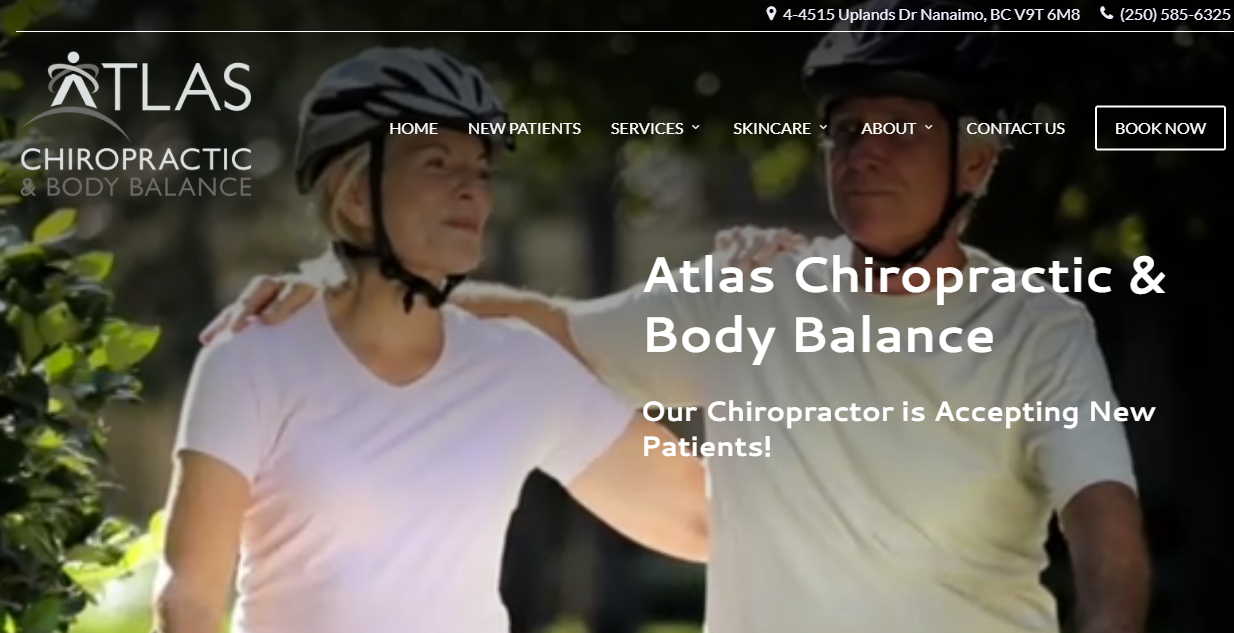Open the About menu
The height and width of the screenshot is (633, 1234).
click(x=889, y=128)
